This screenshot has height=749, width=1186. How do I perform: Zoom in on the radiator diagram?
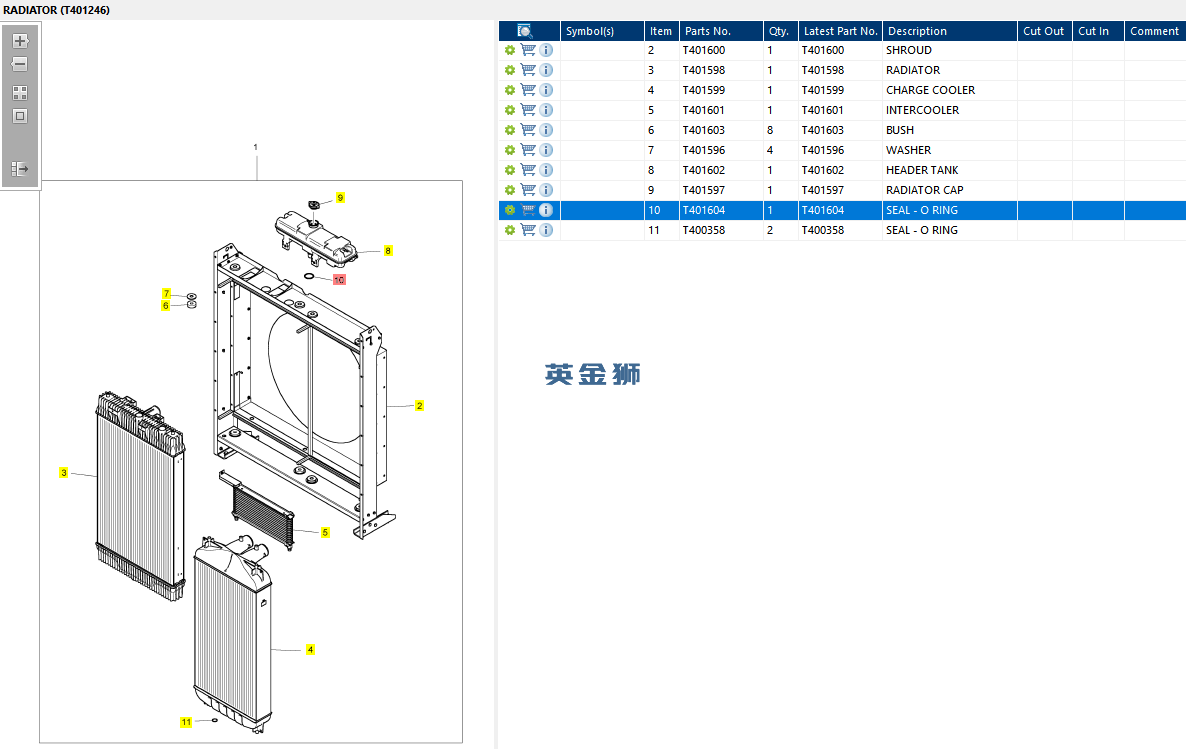(x=20, y=41)
